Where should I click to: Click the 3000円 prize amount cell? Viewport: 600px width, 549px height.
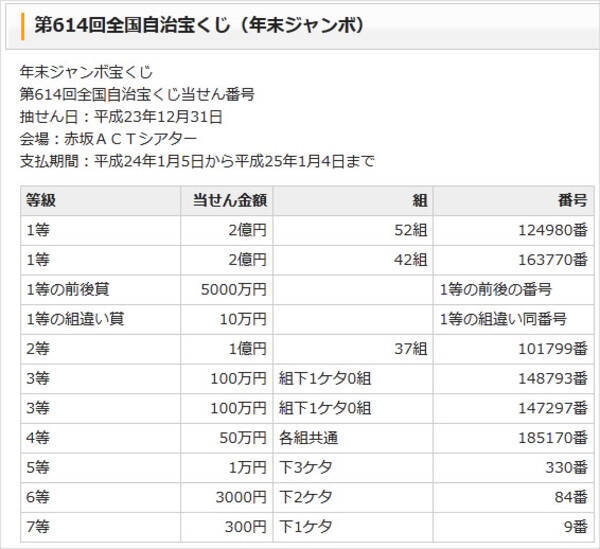(x=241, y=497)
